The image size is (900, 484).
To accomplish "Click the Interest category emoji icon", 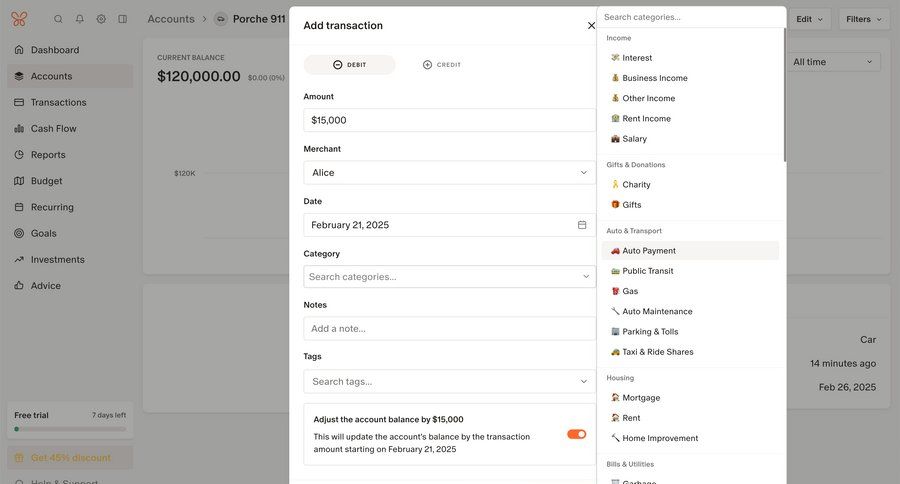I will tap(615, 57).
